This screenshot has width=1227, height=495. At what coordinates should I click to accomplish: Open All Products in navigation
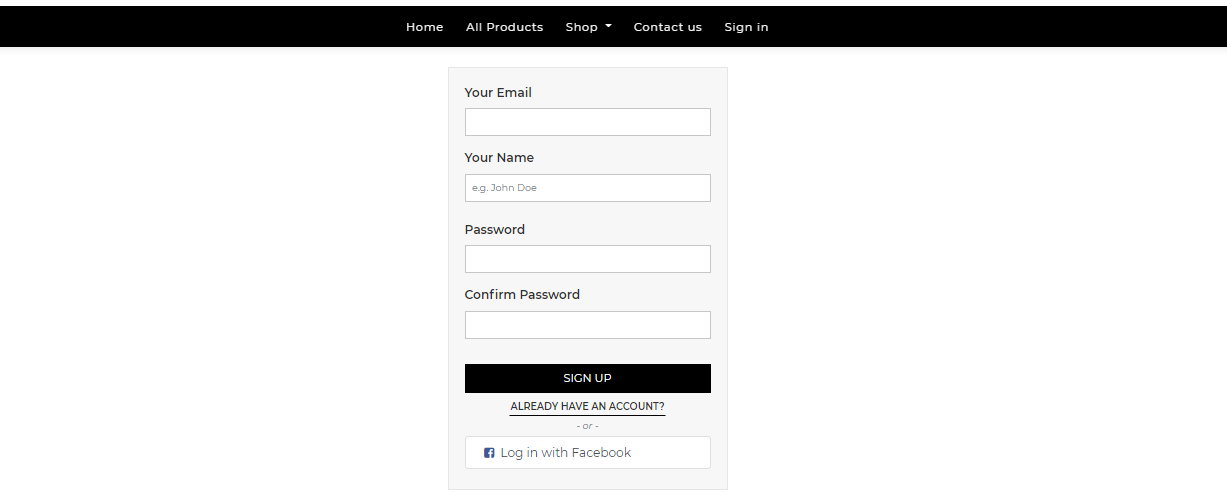(504, 27)
